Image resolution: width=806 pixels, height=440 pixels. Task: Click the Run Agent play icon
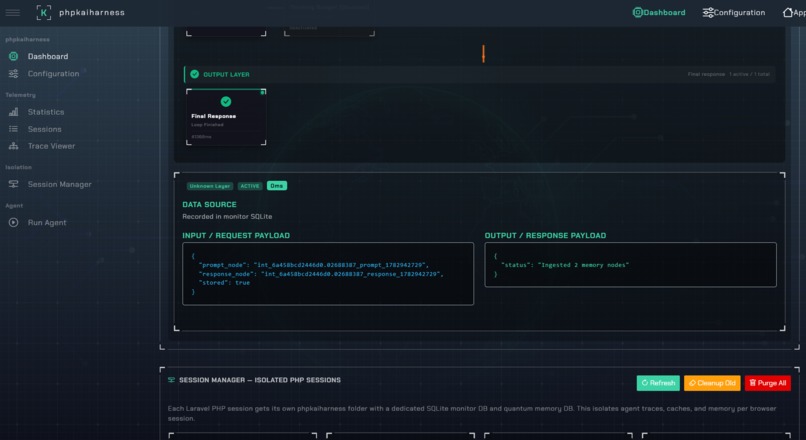click(13, 223)
